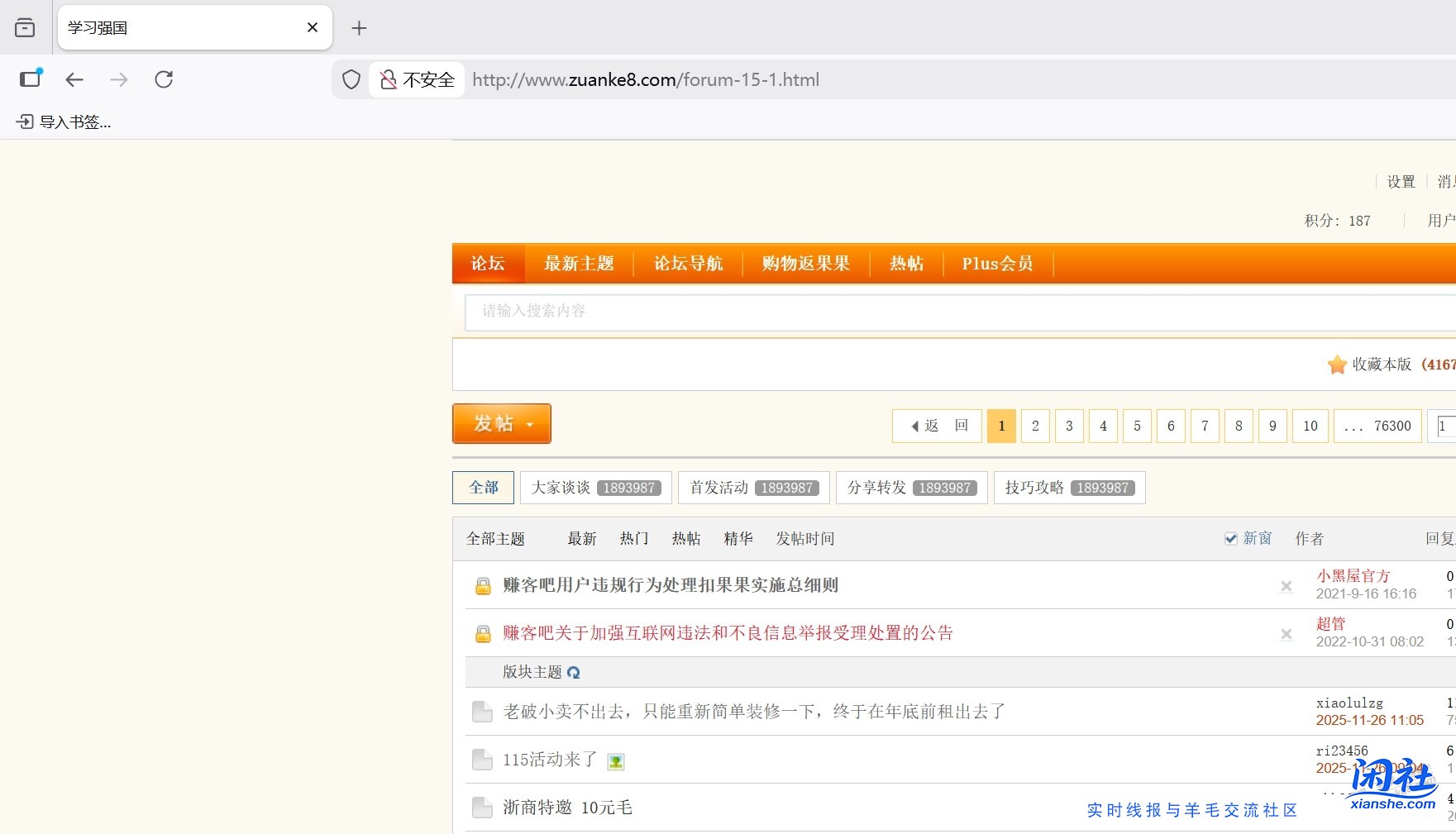The height and width of the screenshot is (834, 1456).
Task: Uncheck the 新窗 checkbox
Action: click(x=1231, y=537)
